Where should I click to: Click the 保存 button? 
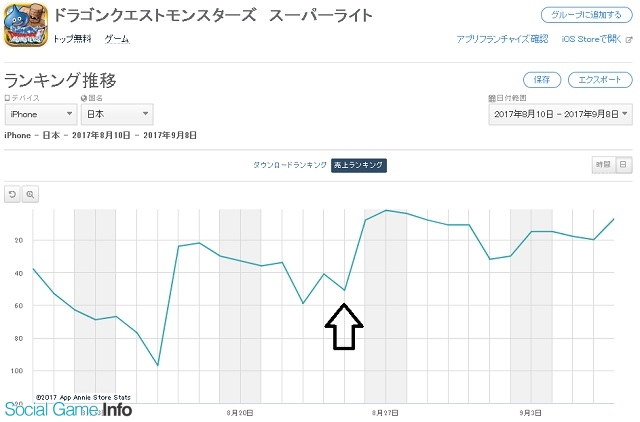(542, 80)
